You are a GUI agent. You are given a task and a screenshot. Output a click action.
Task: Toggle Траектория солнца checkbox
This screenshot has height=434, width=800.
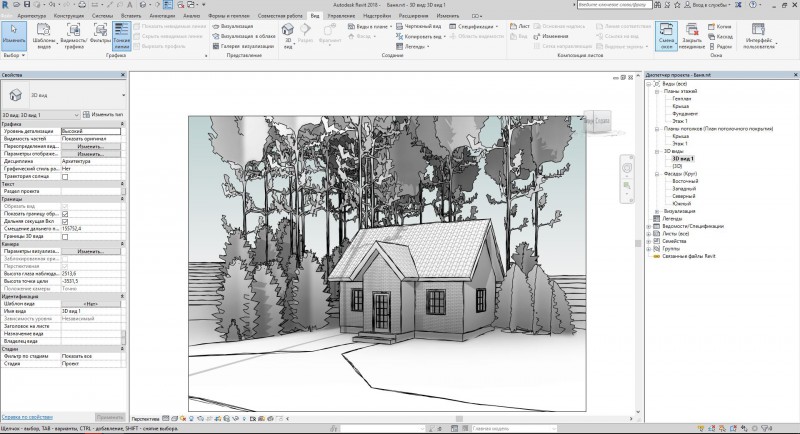(65, 176)
